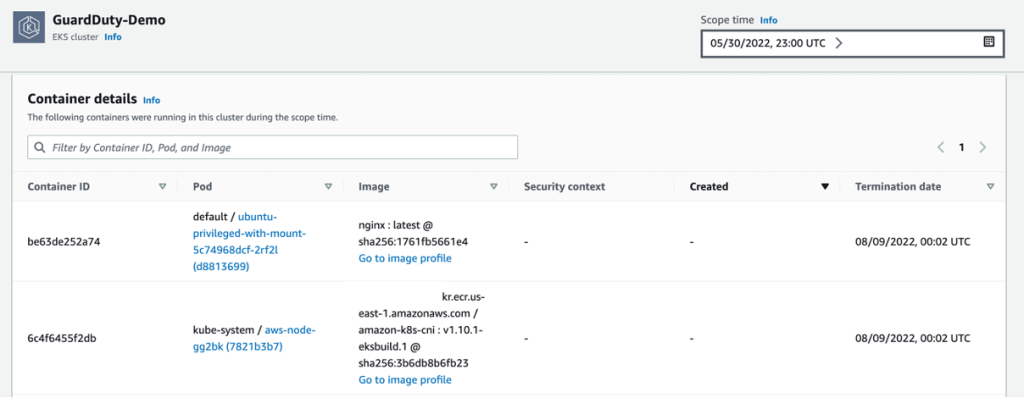
Task: Click the EKS cluster Kubernetes icon
Action: (29, 27)
